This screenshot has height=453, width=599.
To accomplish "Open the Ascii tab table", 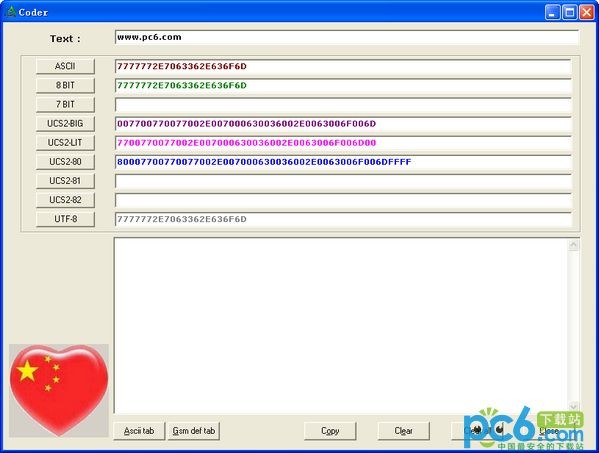I will (x=139, y=431).
